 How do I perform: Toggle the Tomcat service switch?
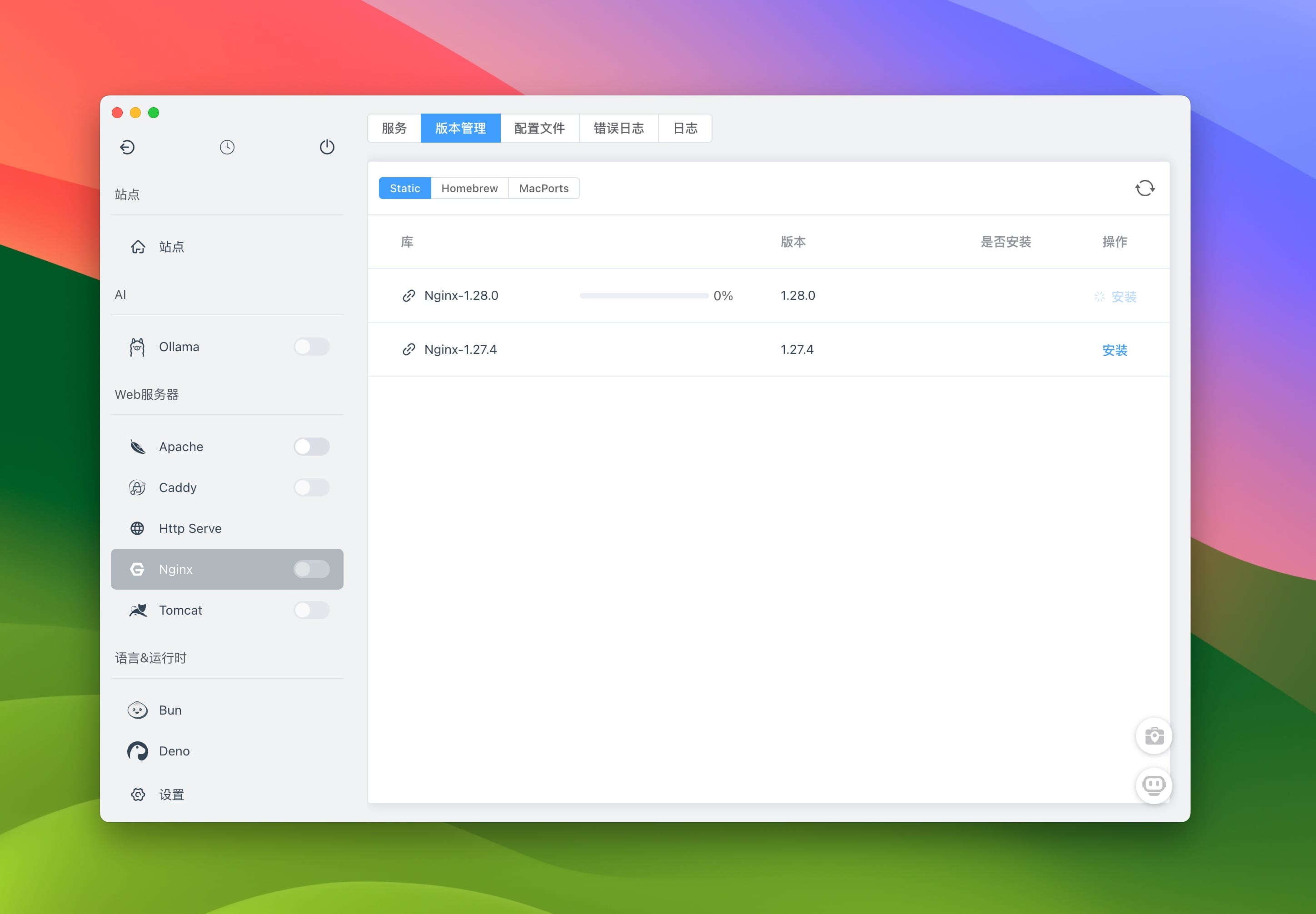312,610
